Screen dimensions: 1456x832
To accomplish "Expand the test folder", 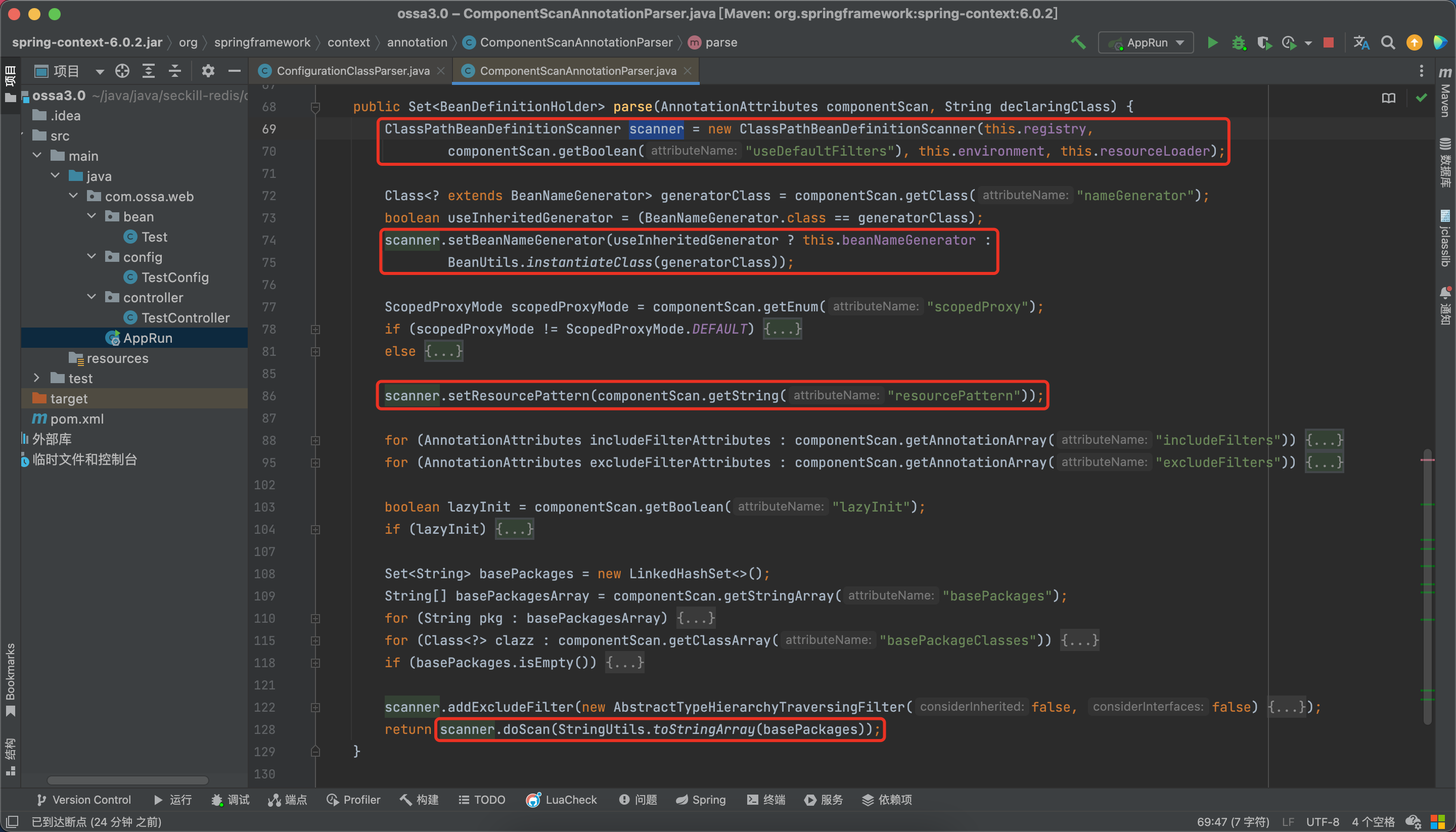I will (36, 378).
